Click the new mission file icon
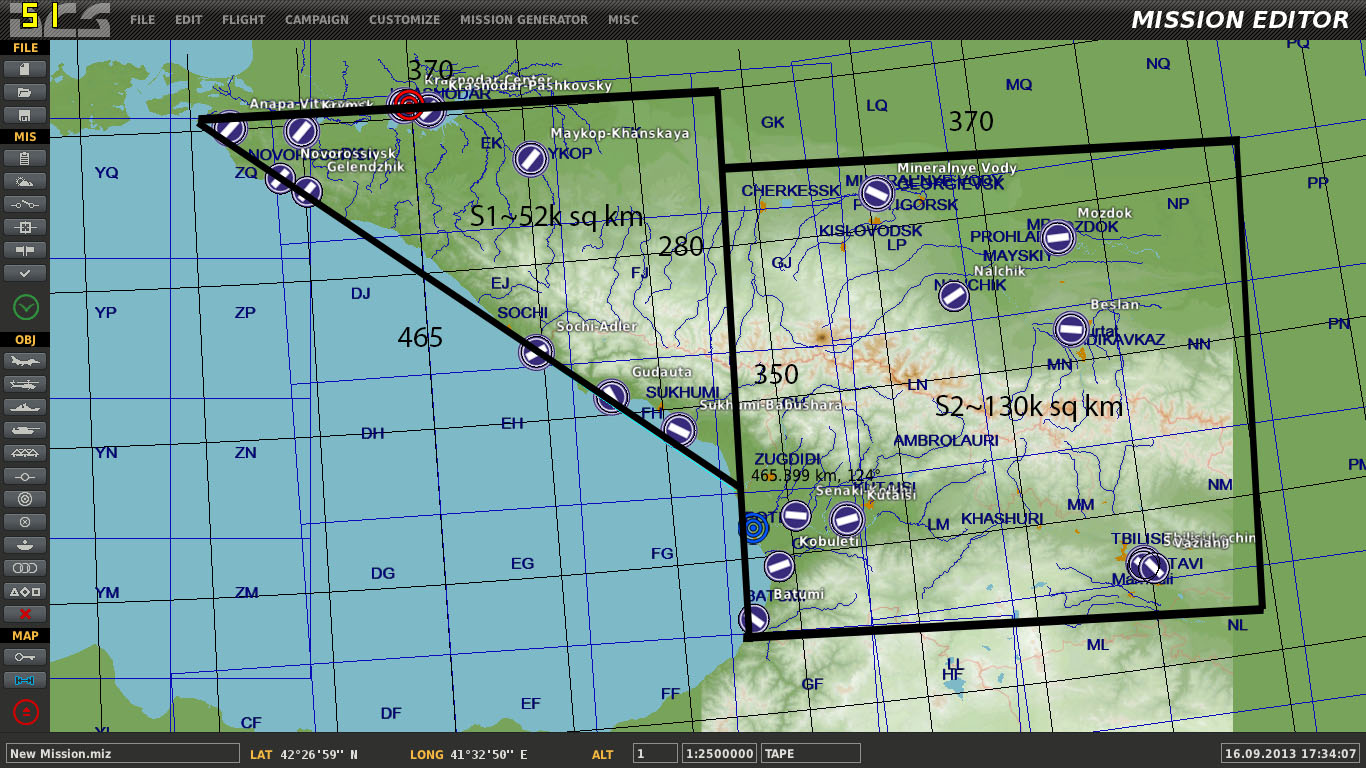Viewport: 1366px width, 768px height. click(x=25, y=69)
